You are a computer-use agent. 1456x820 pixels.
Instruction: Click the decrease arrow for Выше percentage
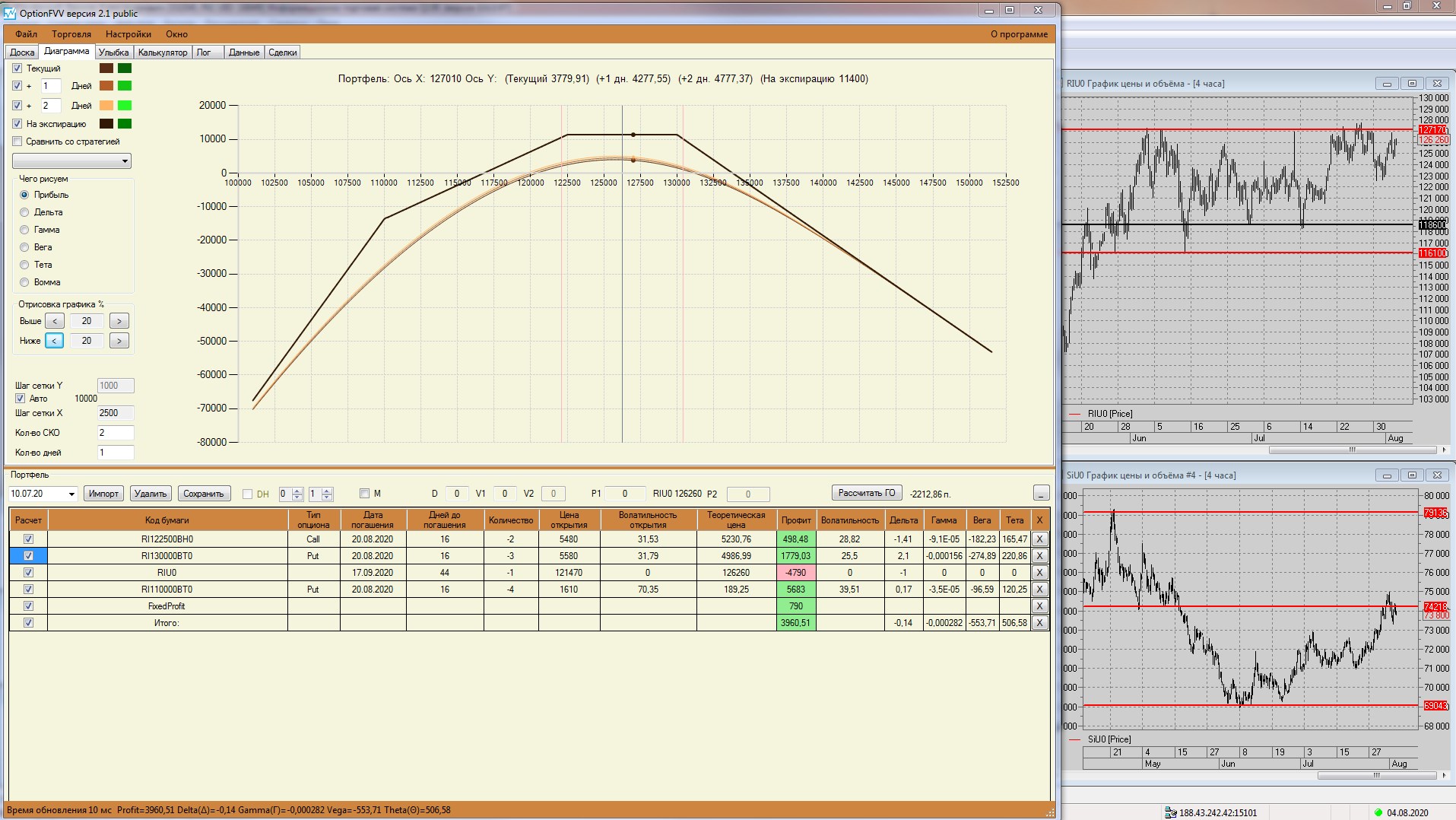click(55, 321)
